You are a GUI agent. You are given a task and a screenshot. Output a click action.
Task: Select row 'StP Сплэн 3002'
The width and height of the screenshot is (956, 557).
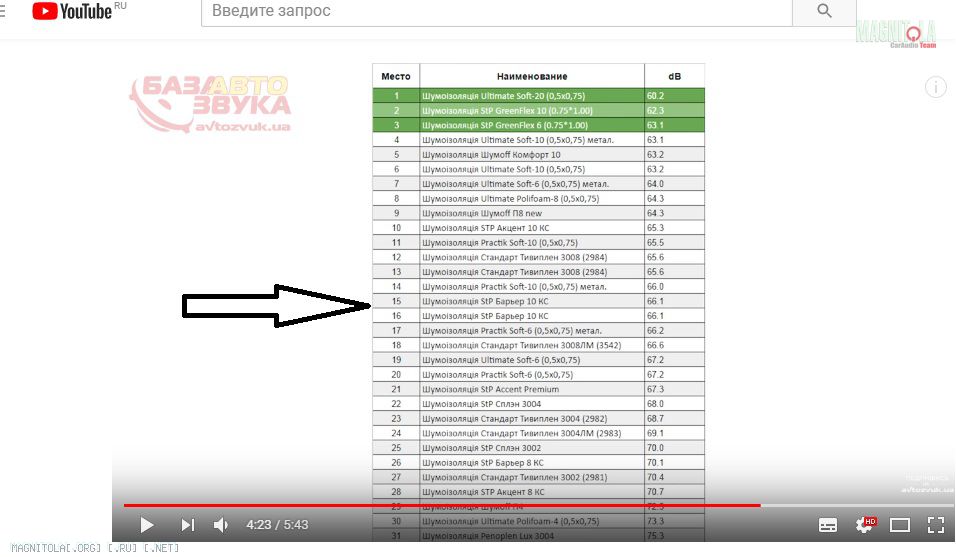coord(539,448)
